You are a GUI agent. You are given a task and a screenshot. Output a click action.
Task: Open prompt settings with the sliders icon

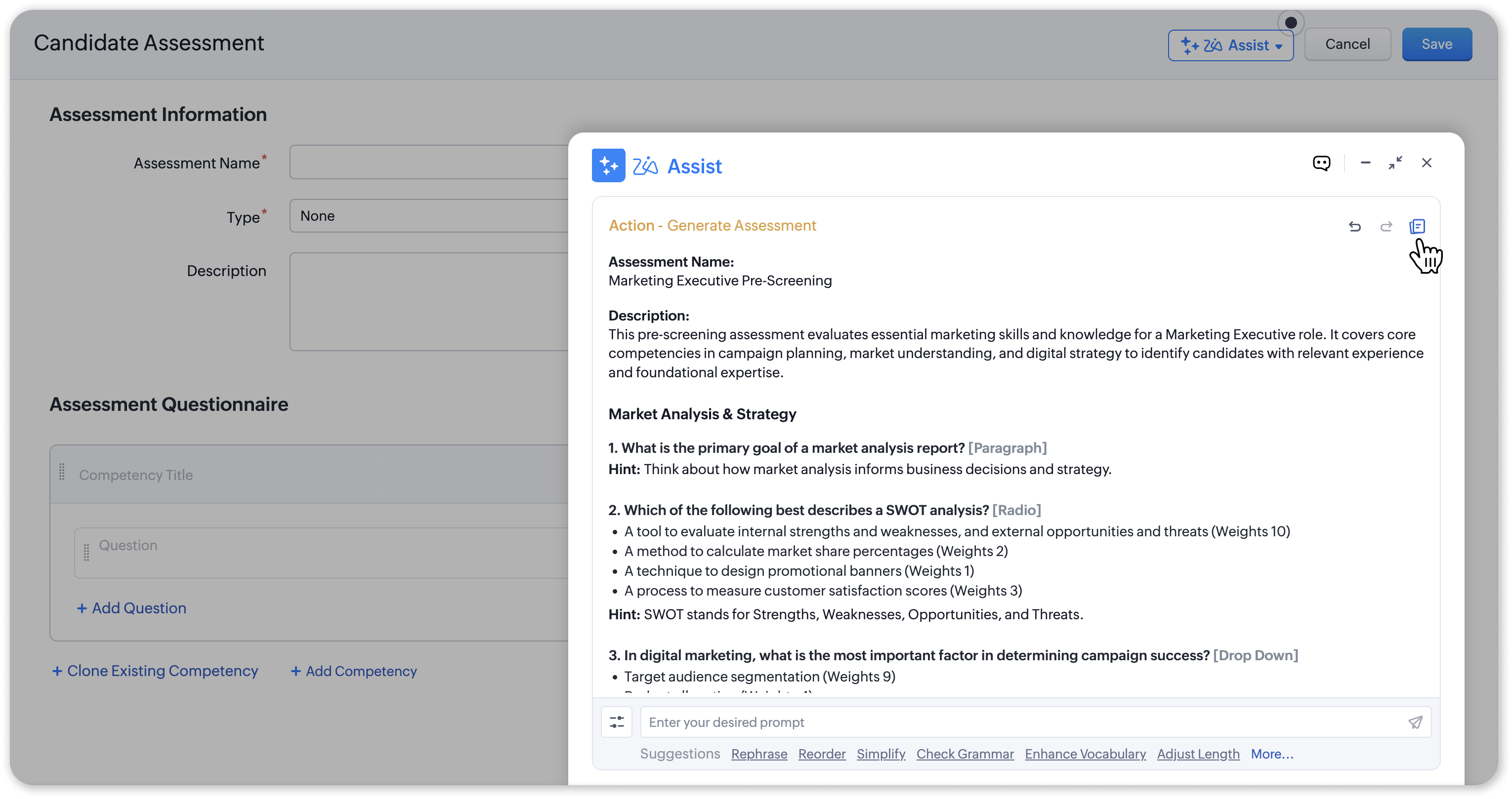tap(617, 721)
